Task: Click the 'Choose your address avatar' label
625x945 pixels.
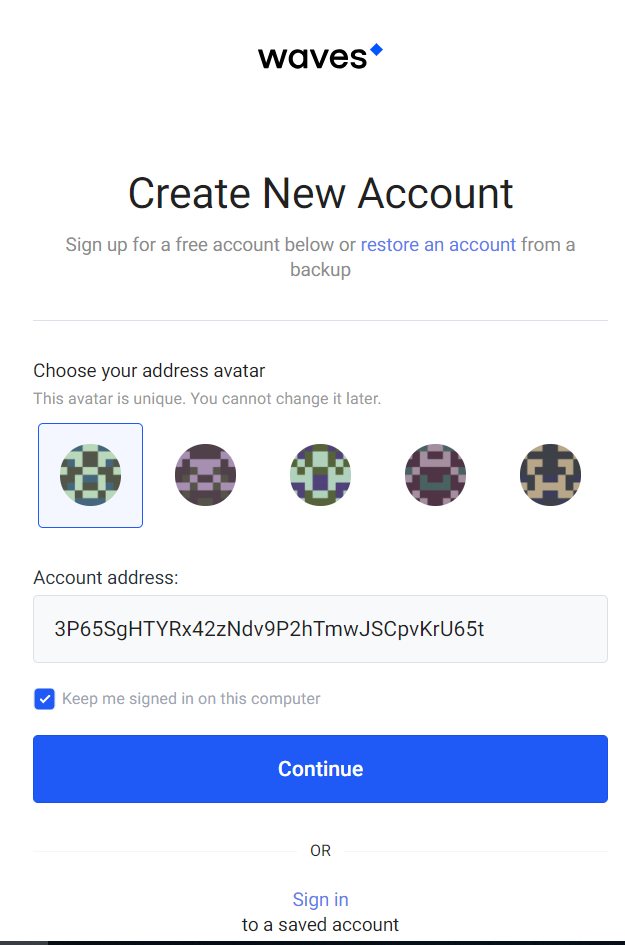Action: point(149,371)
